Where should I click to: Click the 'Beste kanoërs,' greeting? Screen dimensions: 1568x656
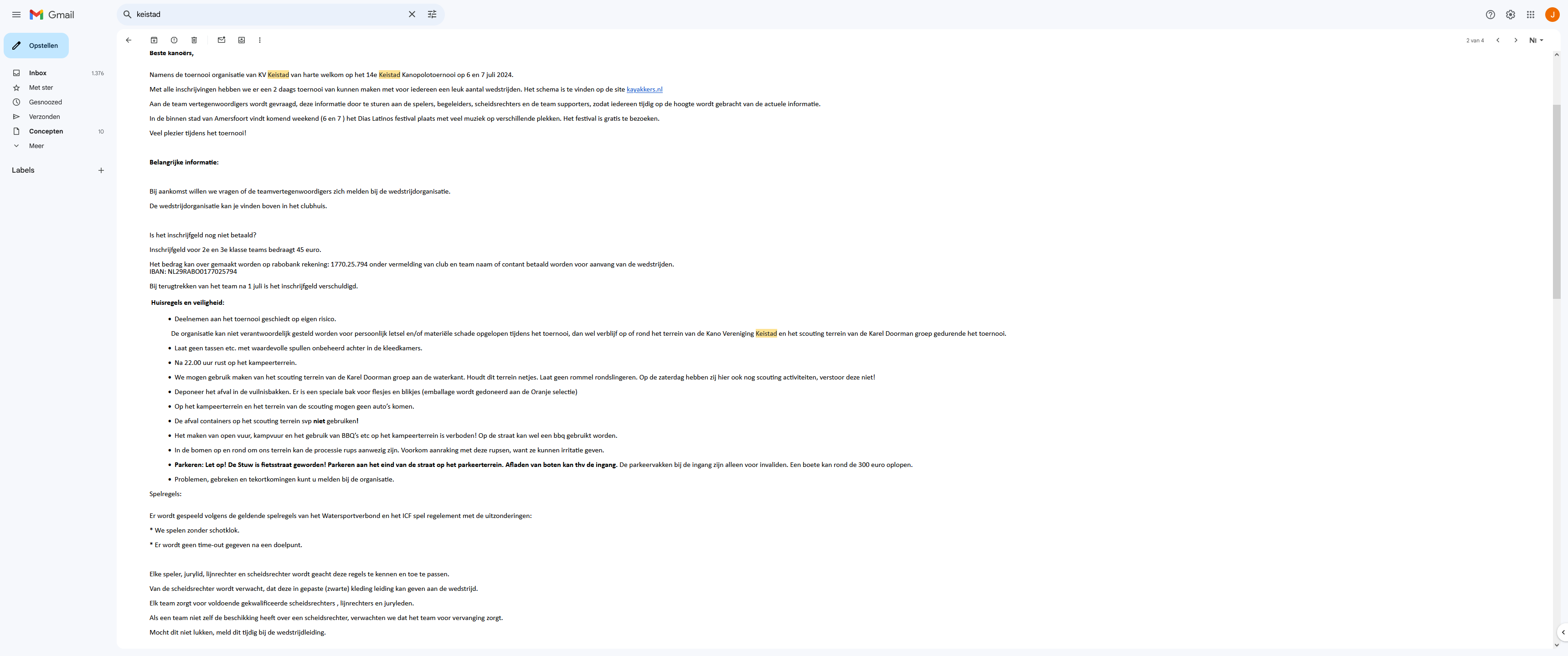point(172,53)
